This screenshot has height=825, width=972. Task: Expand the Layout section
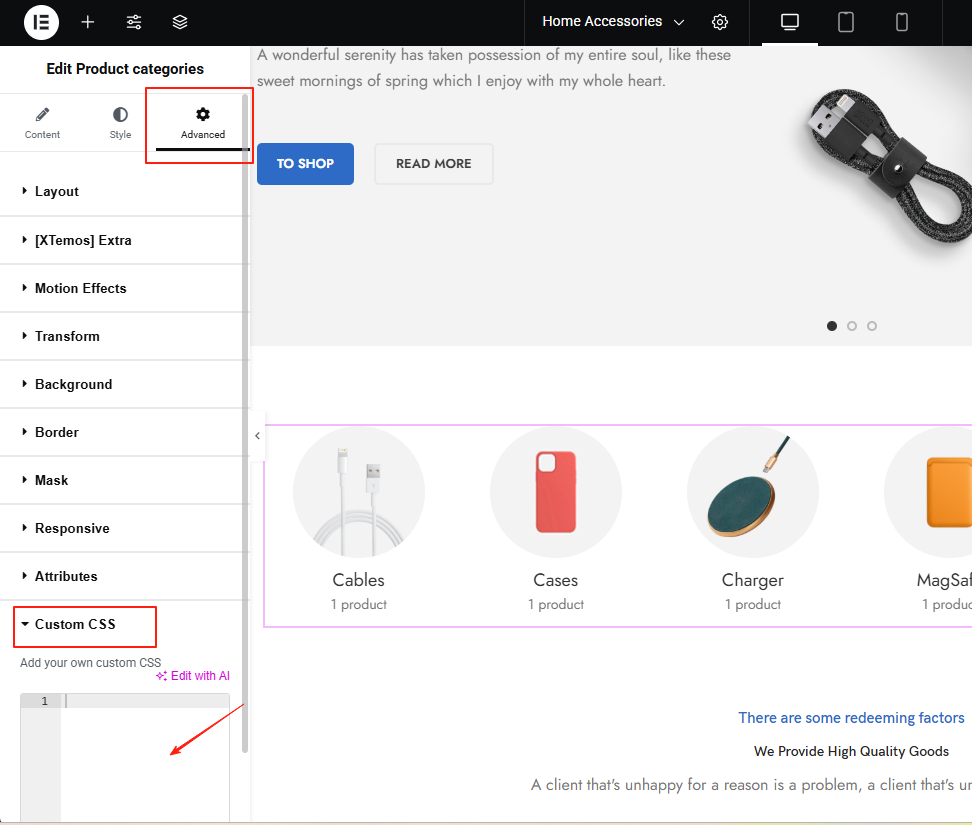coord(57,191)
